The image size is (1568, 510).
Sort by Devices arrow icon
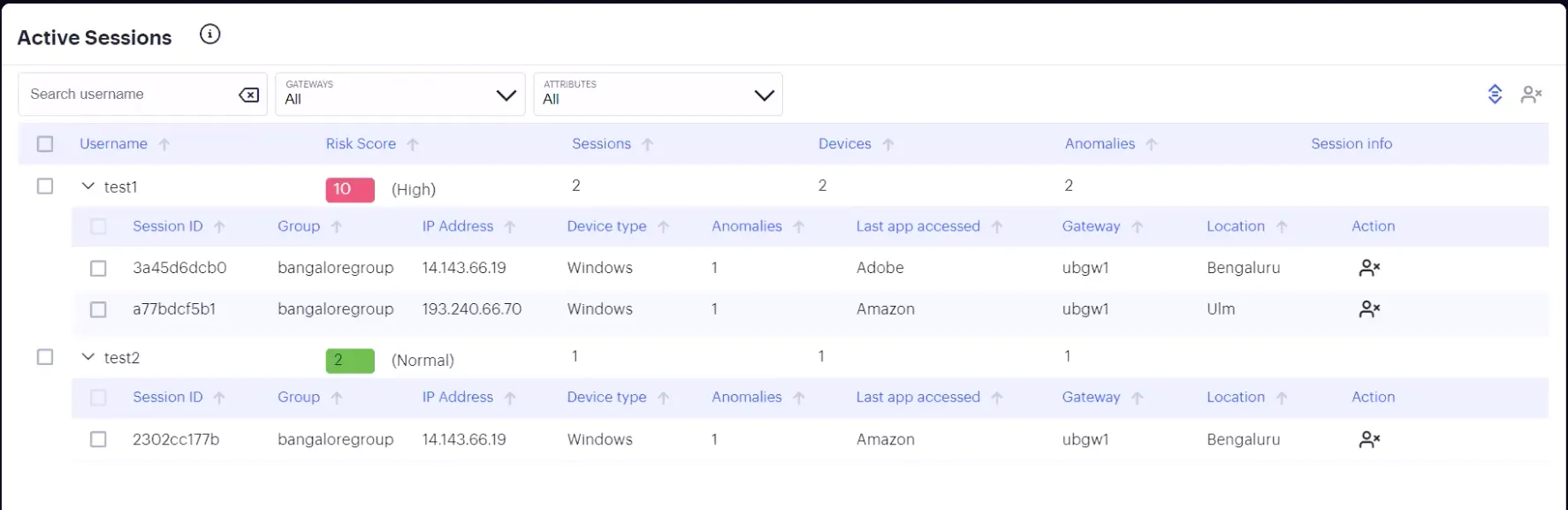coord(888,144)
